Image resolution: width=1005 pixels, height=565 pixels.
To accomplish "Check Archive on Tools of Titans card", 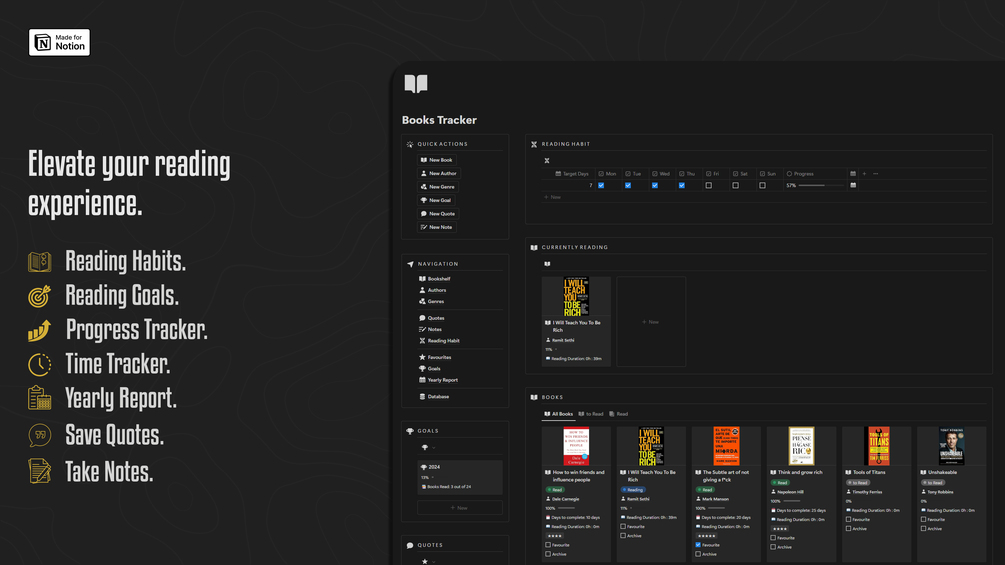I will 849,528.
